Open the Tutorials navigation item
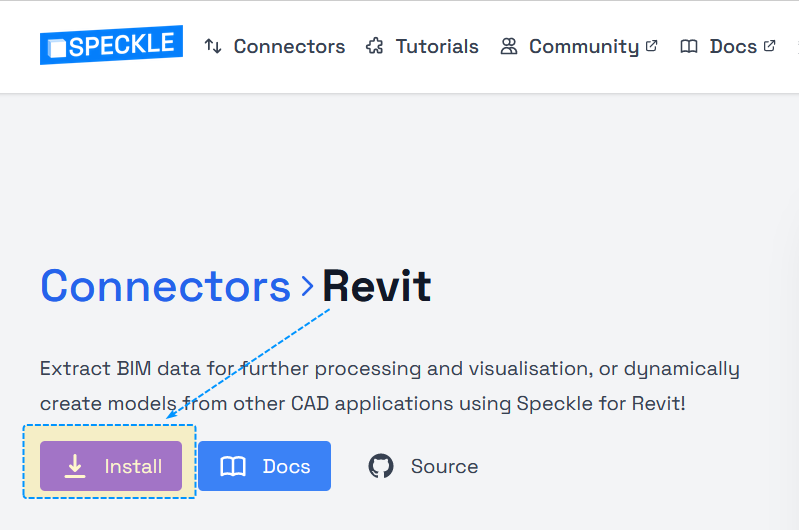Viewport: 799px width, 530px height. tap(437, 46)
